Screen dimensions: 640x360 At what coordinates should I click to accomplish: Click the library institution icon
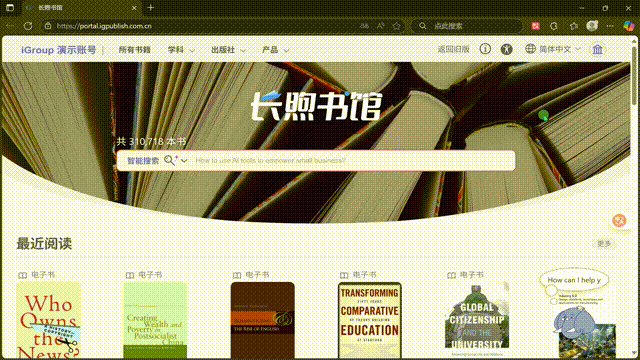598,49
